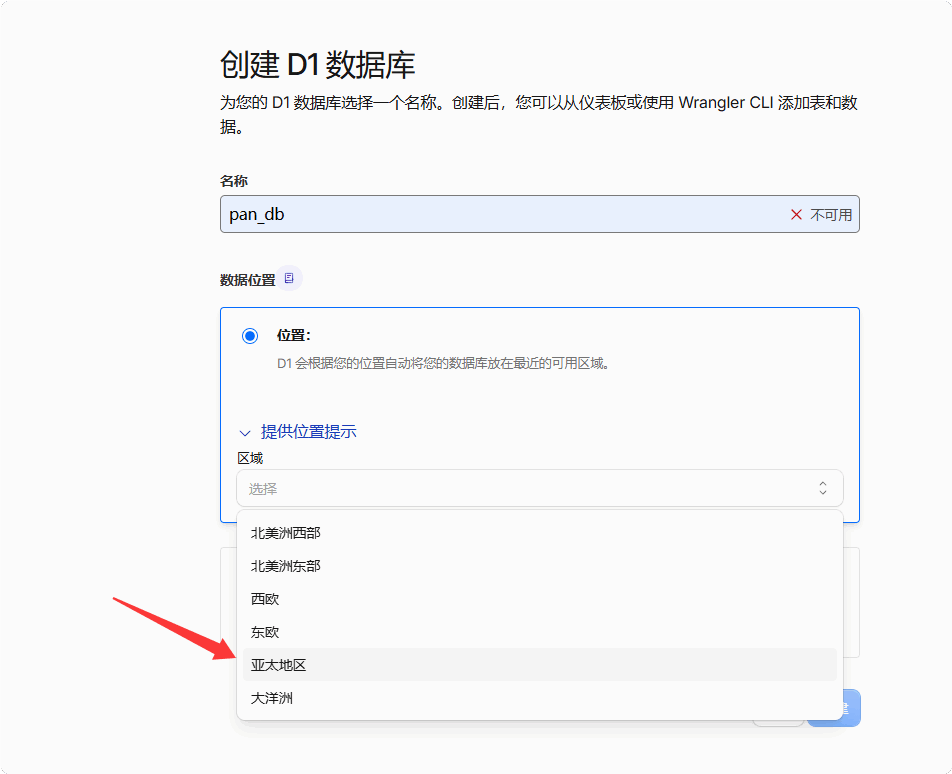Select 大洋洲 region option
Screen dimensions: 952x774
(539, 698)
